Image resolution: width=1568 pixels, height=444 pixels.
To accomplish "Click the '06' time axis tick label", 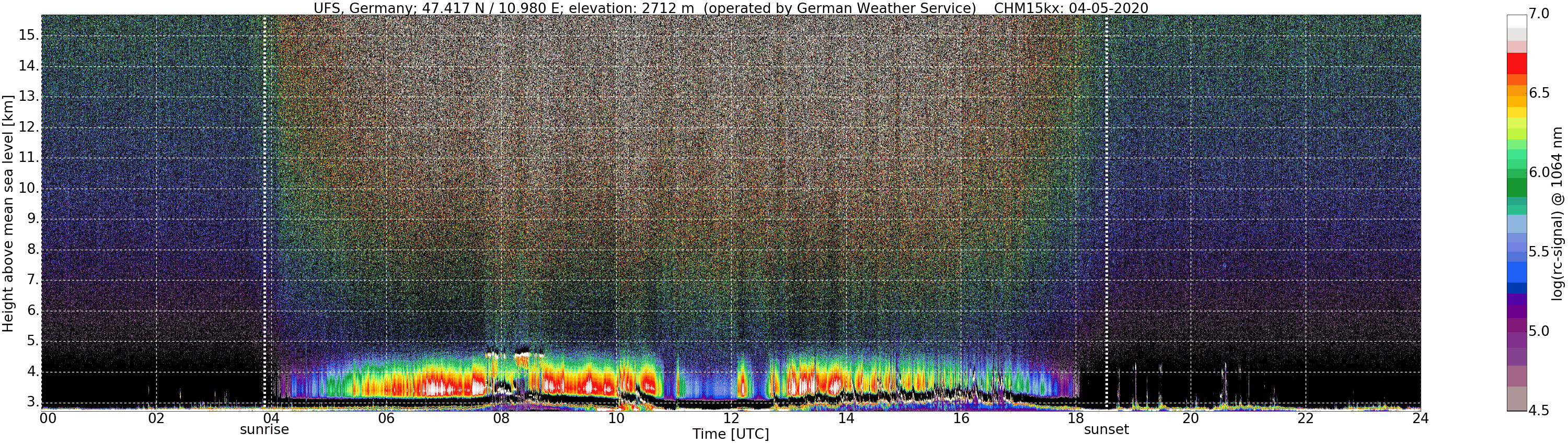I will pyautogui.click(x=386, y=418).
